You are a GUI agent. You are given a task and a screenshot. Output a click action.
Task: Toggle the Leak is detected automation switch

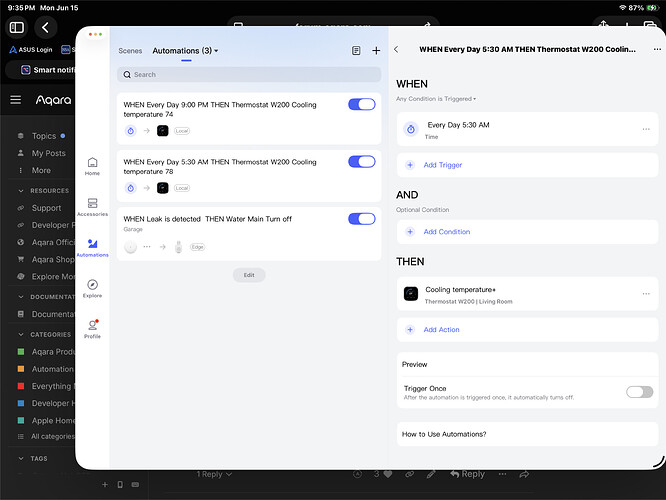click(361, 219)
